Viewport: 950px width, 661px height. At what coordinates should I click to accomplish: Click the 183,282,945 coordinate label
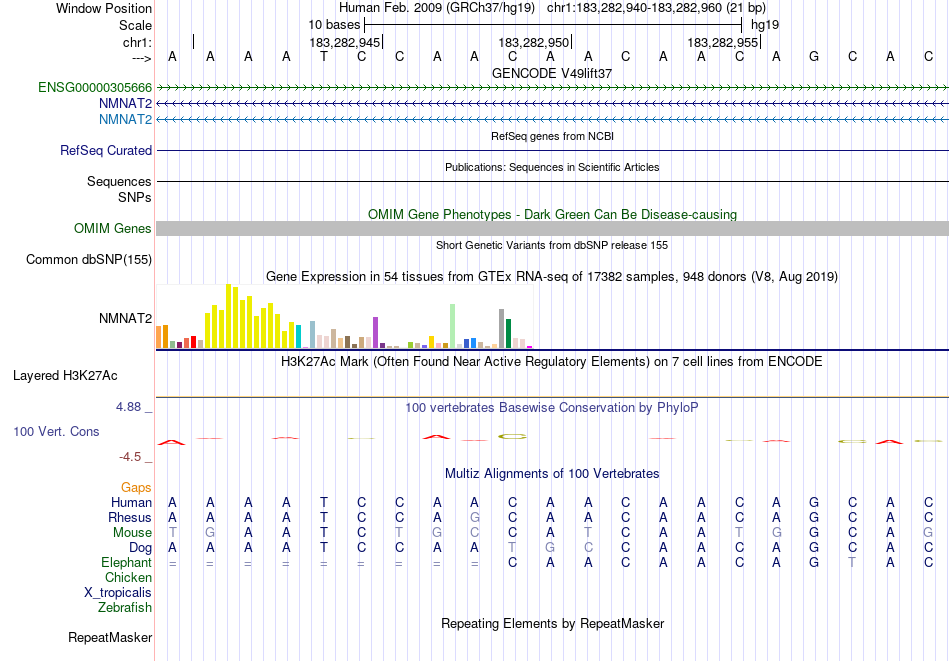point(345,42)
